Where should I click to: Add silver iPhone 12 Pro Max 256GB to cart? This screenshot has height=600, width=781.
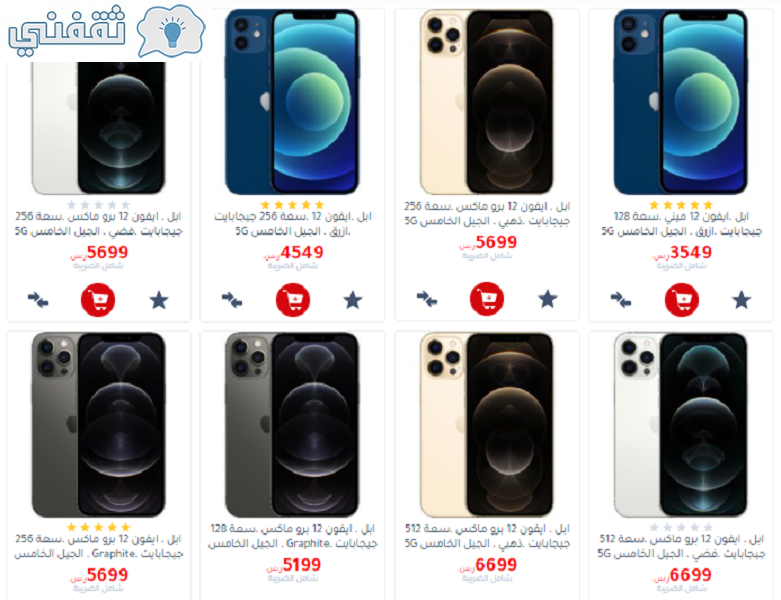click(x=98, y=300)
